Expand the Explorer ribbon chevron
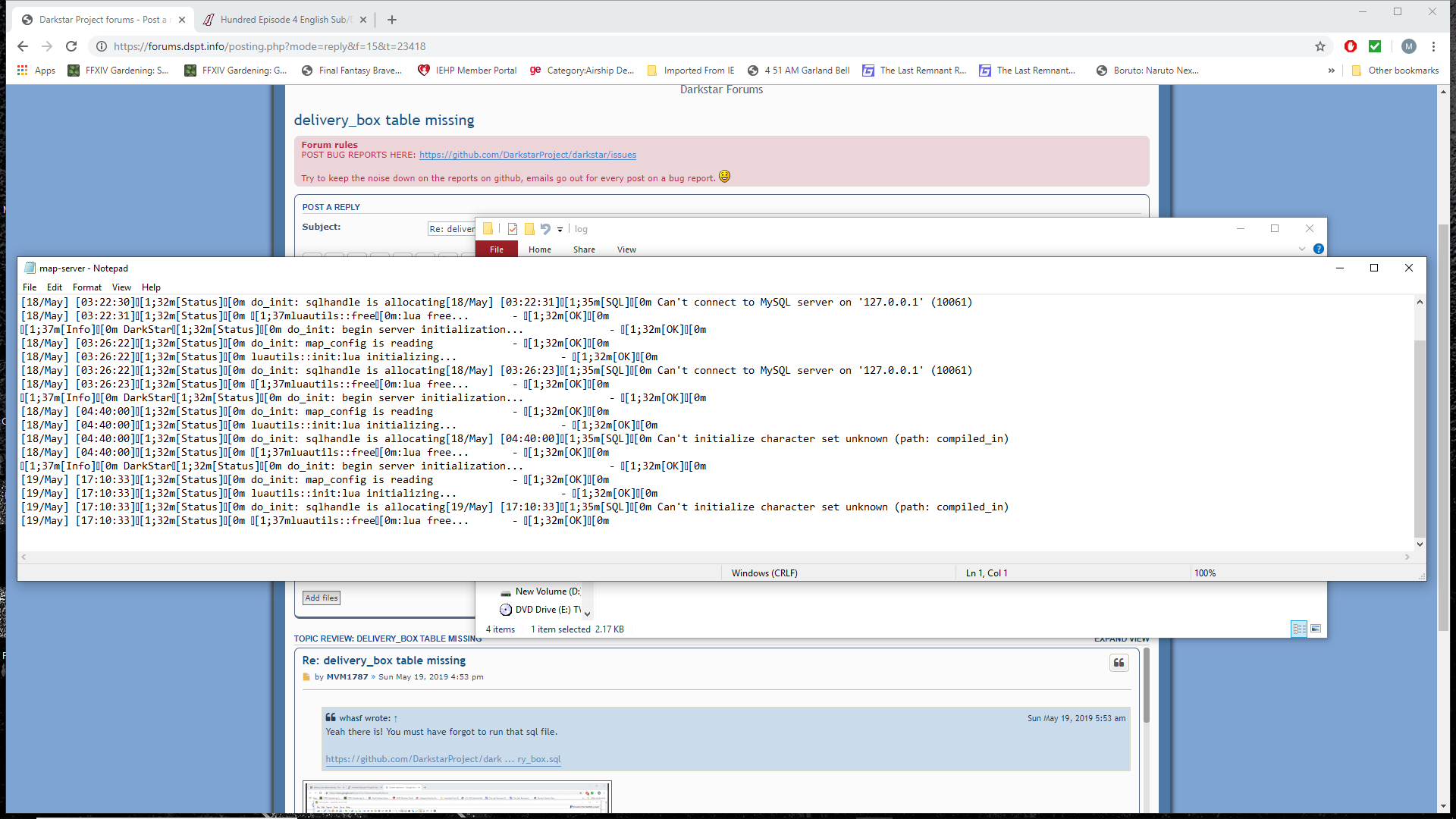 tap(1302, 249)
